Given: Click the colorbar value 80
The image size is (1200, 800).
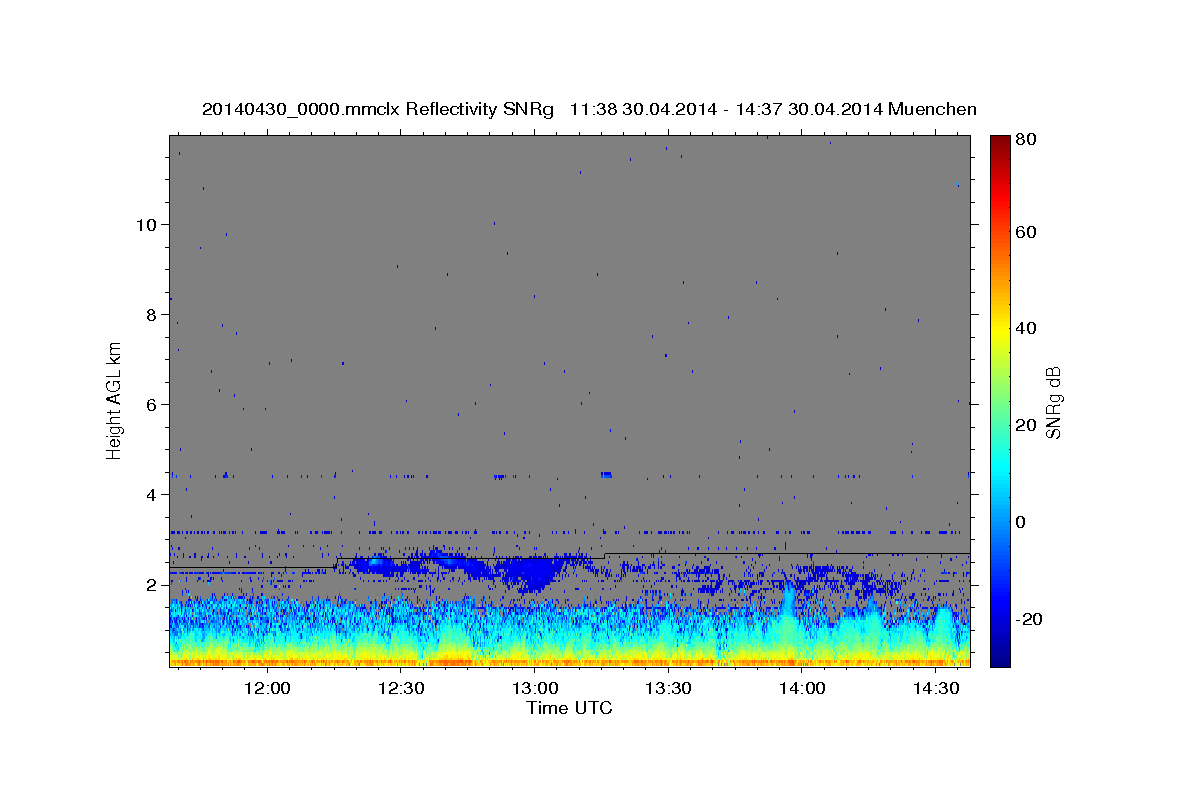Looking at the screenshot, I should click(1025, 139).
